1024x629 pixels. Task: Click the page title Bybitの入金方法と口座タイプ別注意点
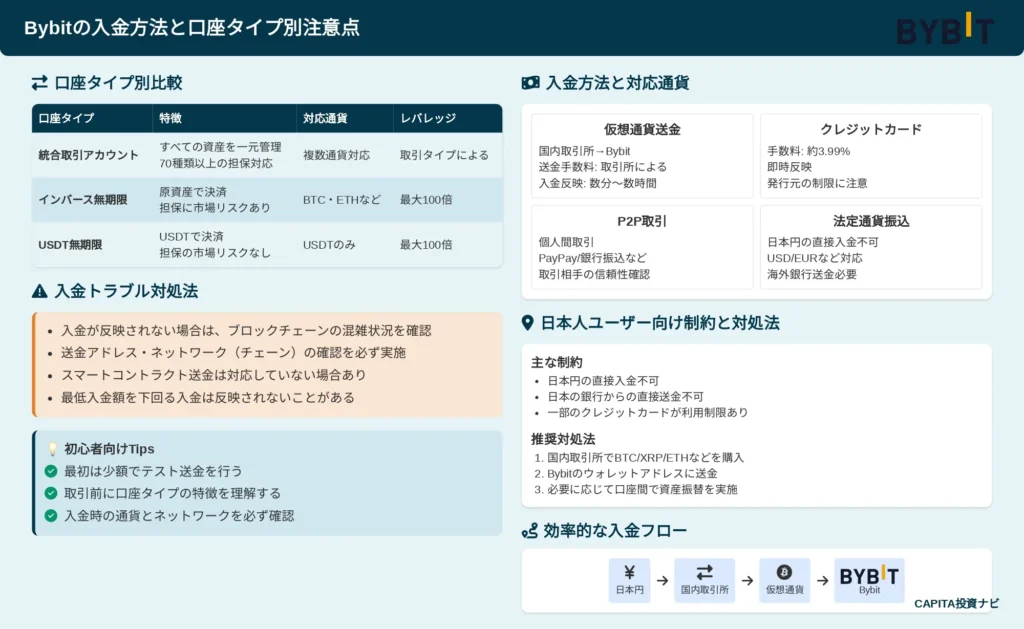pyautogui.click(x=191, y=27)
